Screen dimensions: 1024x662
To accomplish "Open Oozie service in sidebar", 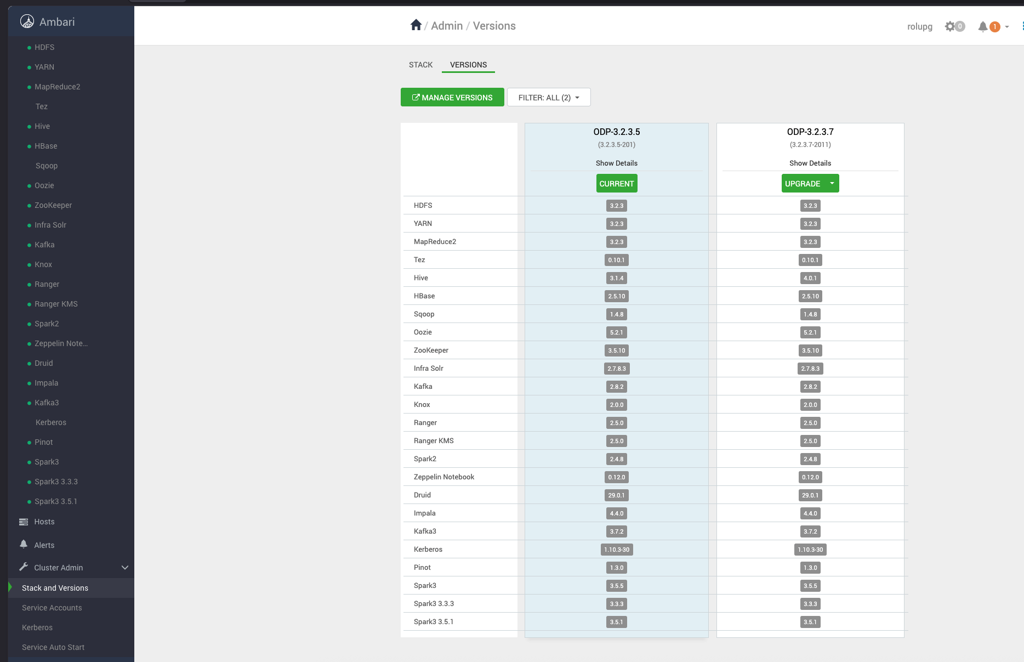I will tap(44, 185).
